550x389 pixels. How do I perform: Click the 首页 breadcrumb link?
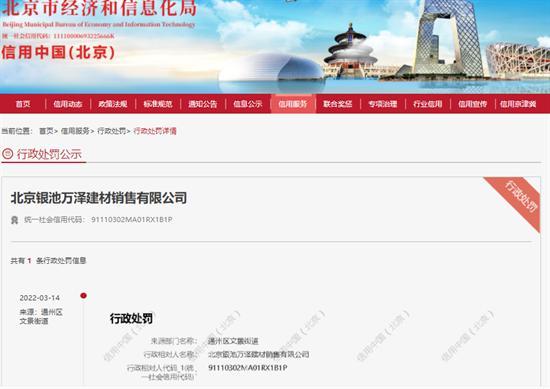46,131
